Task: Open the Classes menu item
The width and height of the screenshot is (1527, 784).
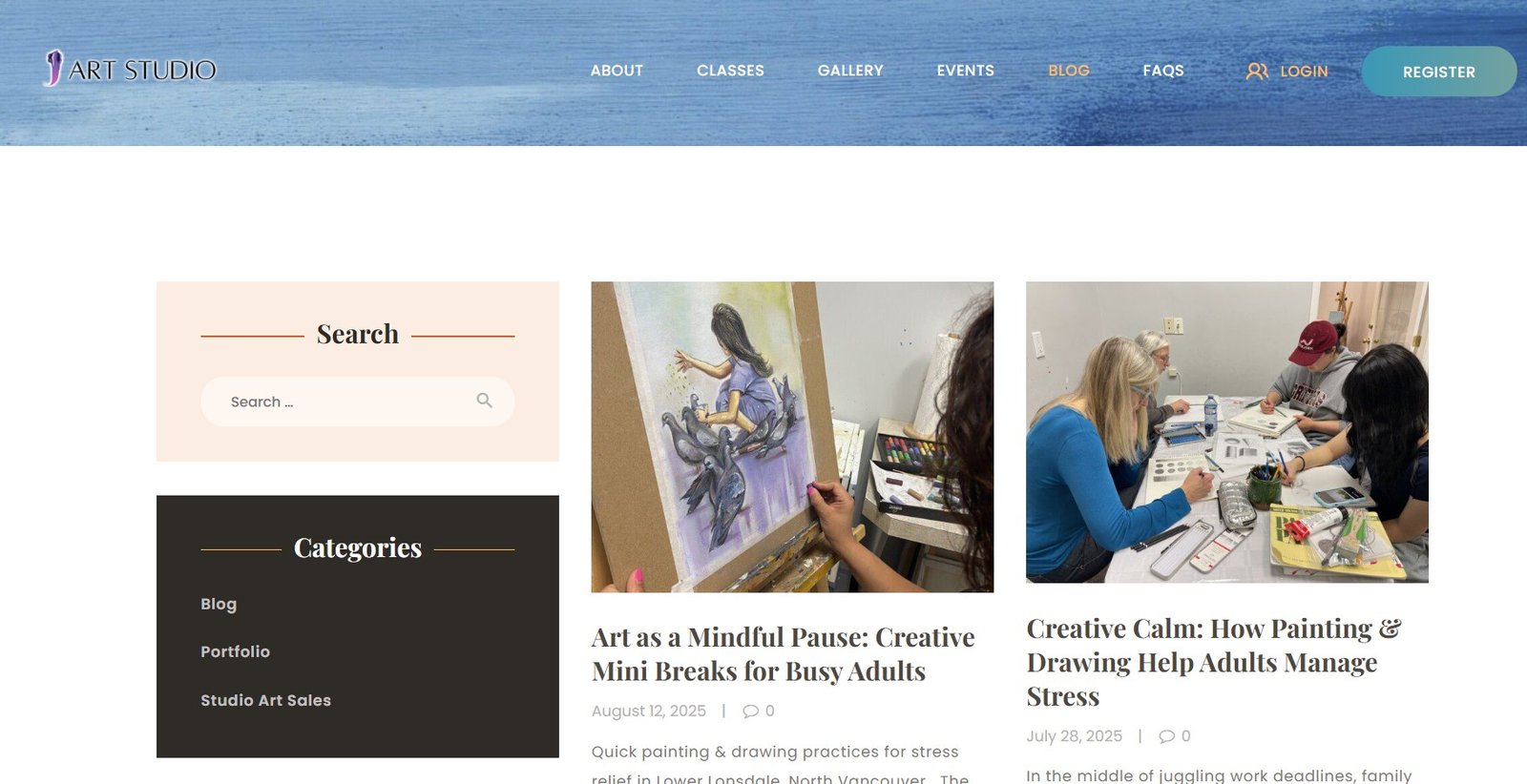Action: click(x=730, y=71)
